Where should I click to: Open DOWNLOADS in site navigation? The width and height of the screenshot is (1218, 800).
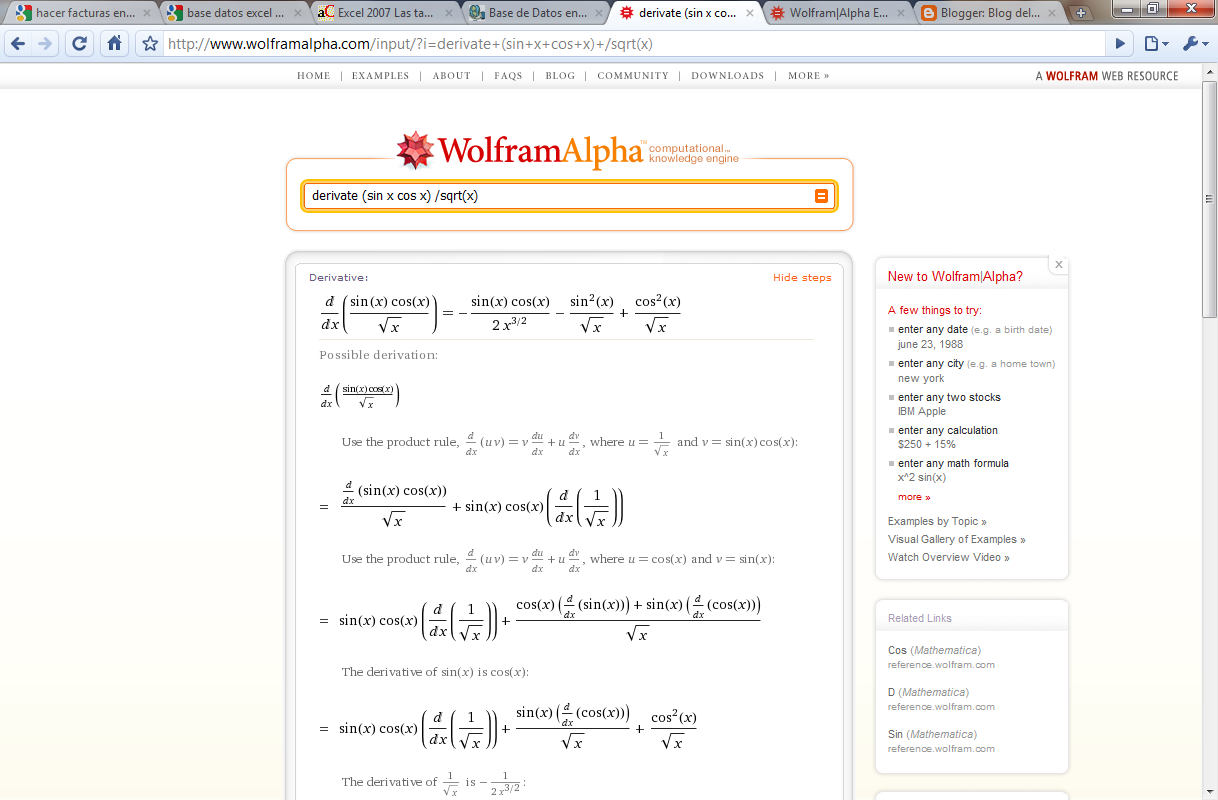coord(728,76)
